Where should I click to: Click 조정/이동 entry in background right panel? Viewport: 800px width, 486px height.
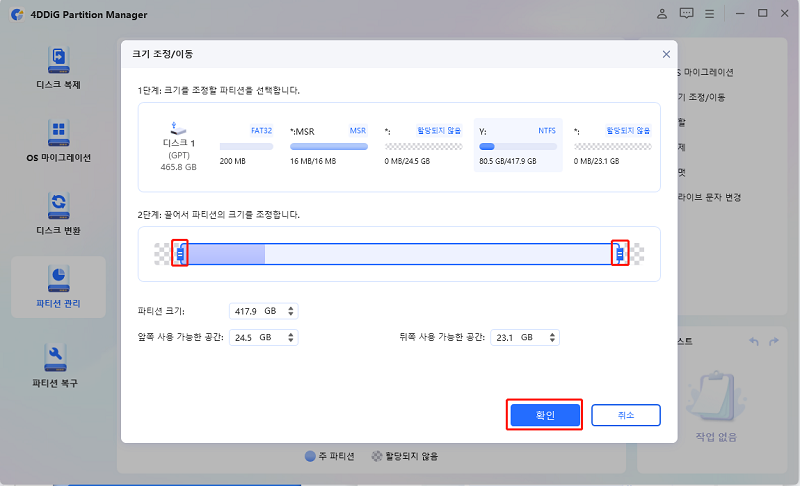pos(702,97)
